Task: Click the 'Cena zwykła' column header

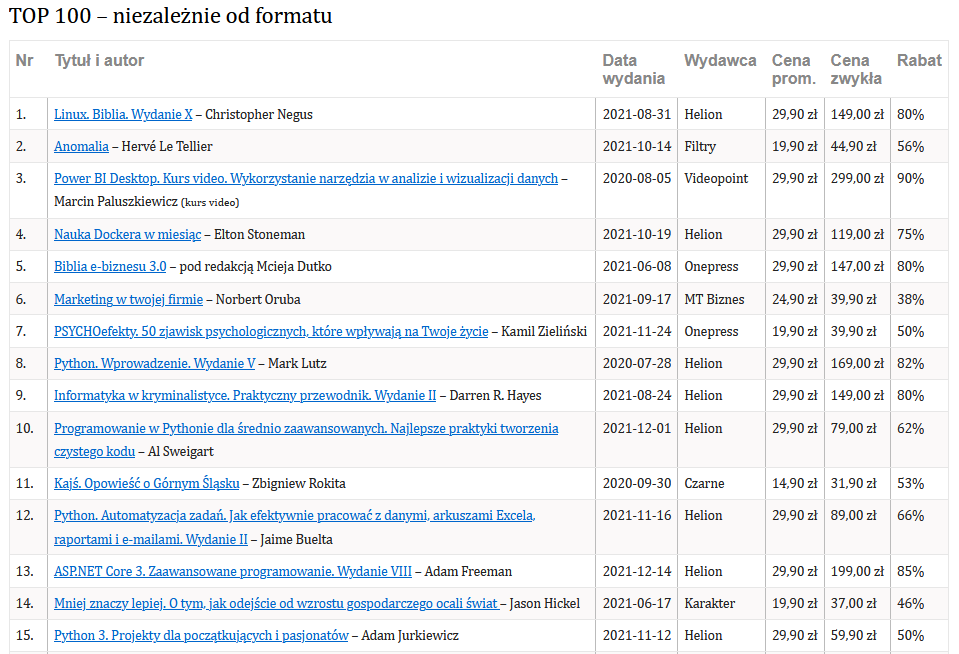Action: [856, 69]
